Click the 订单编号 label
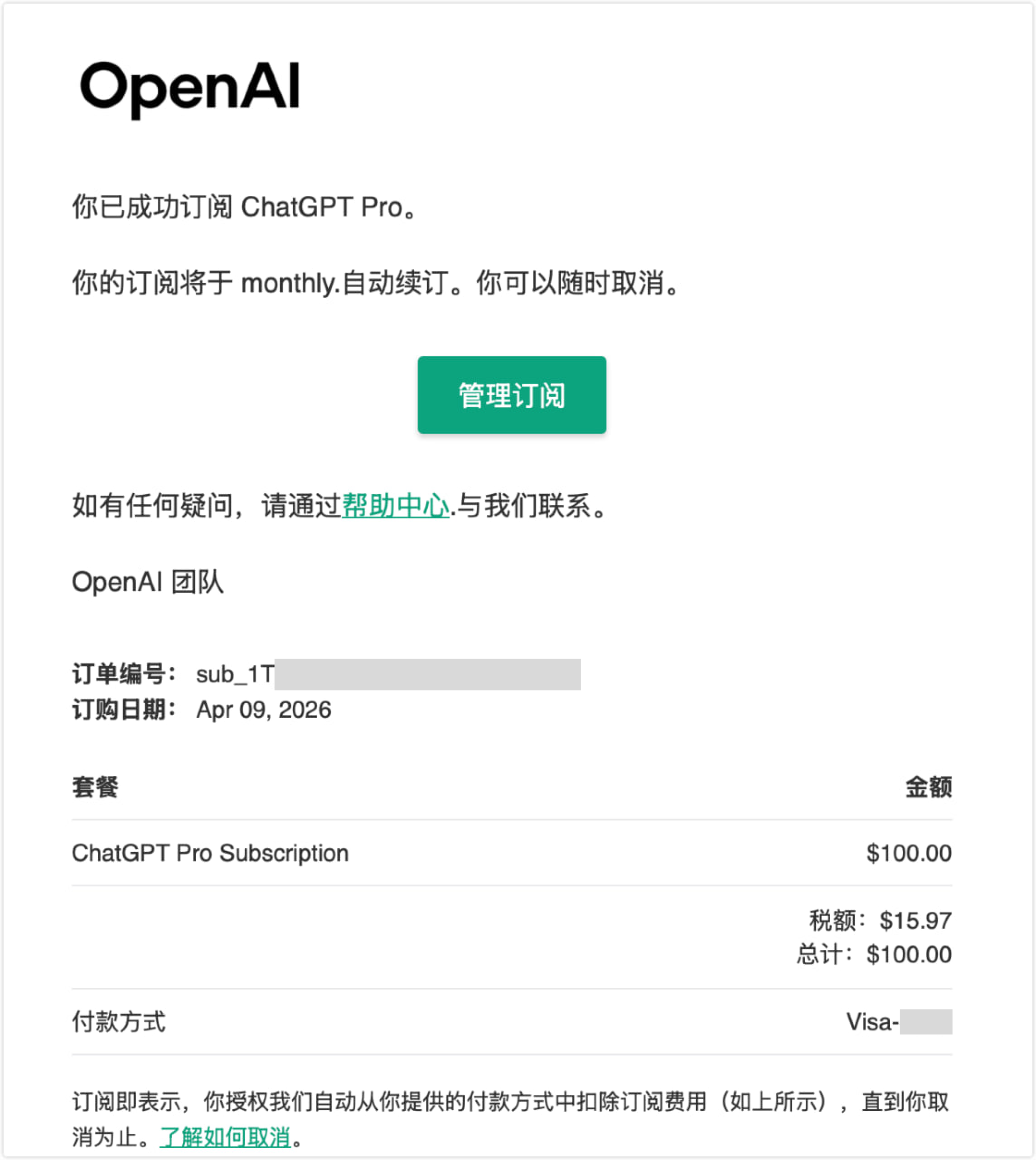The image size is (1036, 1160). point(124,674)
